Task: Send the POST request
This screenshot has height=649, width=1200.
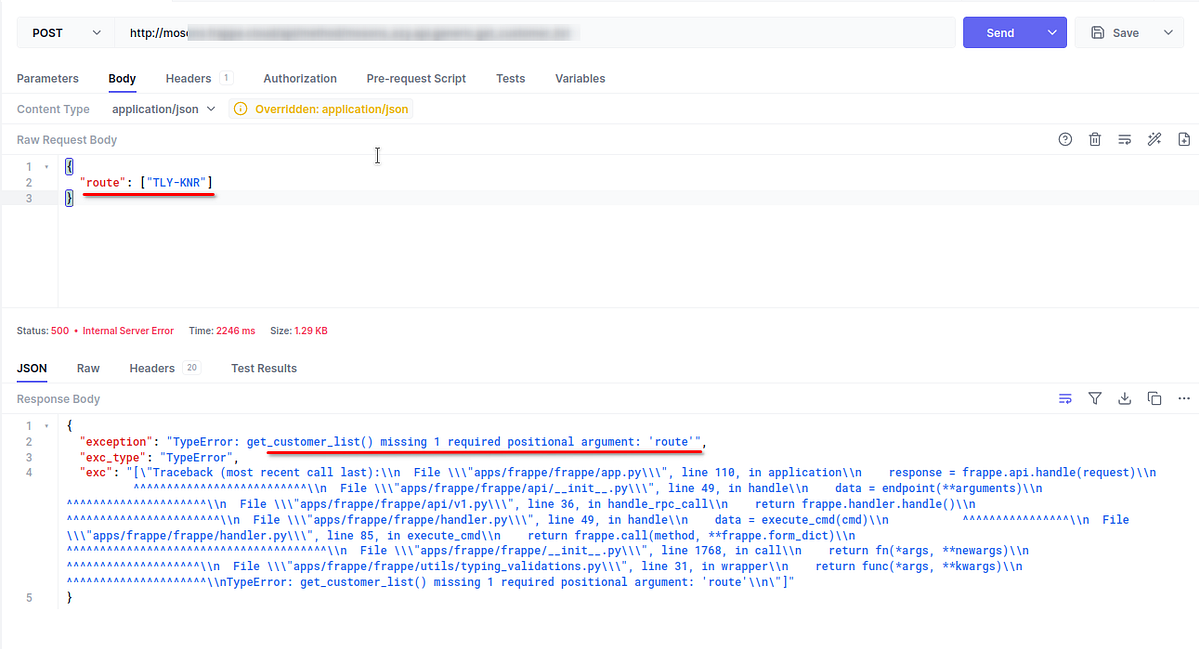Action: pos(1001,32)
